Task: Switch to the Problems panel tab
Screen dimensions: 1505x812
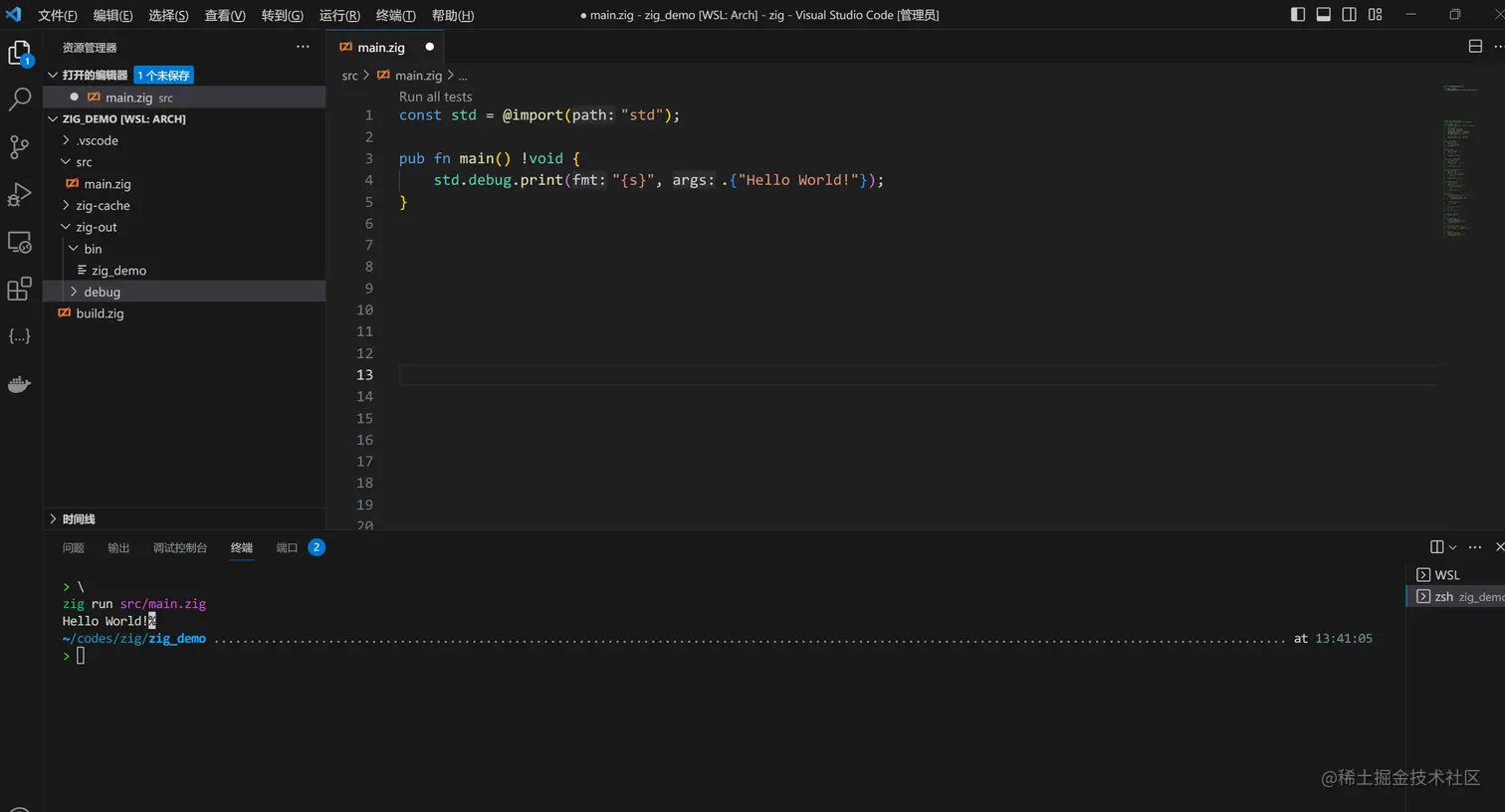Action: pos(74,548)
